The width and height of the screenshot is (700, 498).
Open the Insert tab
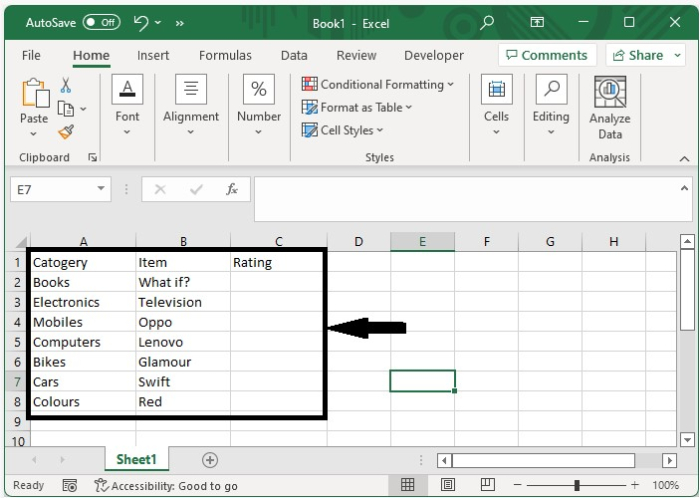click(153, 55)
